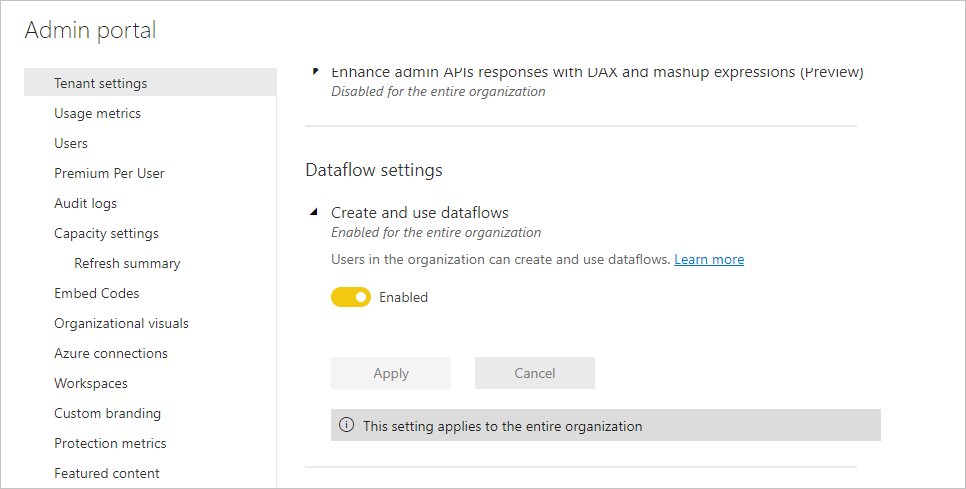This screenshot has width=966, height=489.
Task: Select Refresh summary sub-item
Action: [127, 263]
